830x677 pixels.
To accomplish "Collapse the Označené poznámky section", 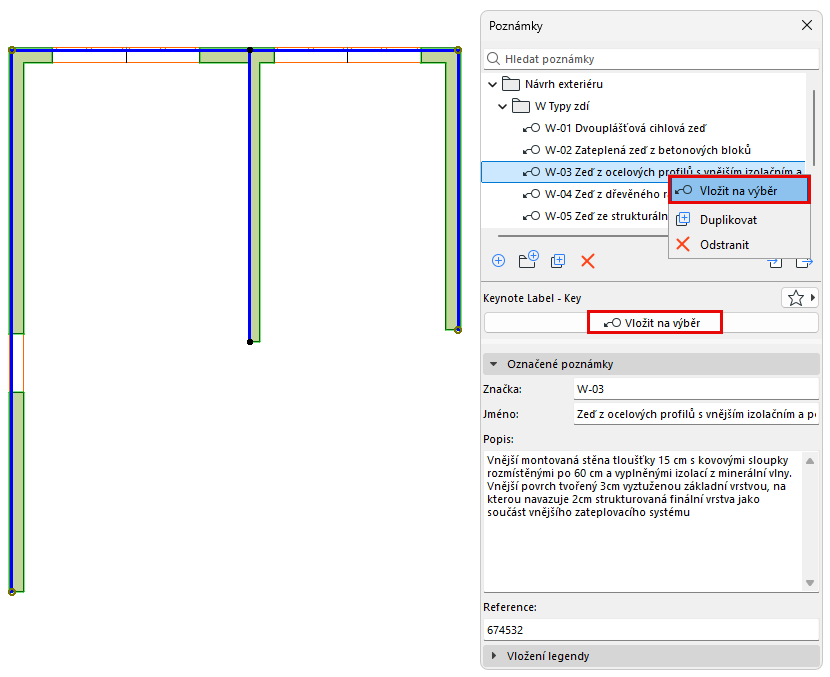I will 493,364.
